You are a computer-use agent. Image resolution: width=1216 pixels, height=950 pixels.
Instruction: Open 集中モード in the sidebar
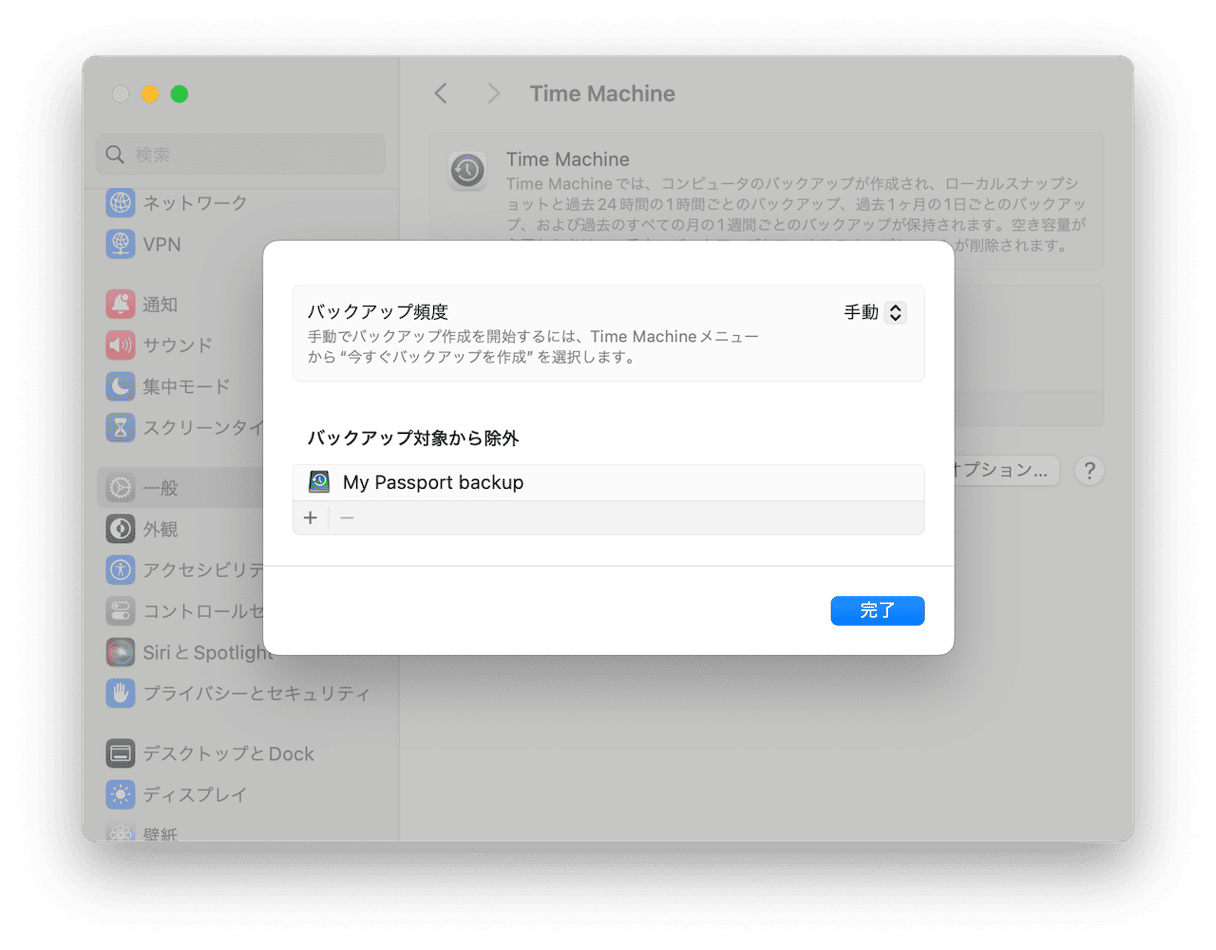coord(168,387)
